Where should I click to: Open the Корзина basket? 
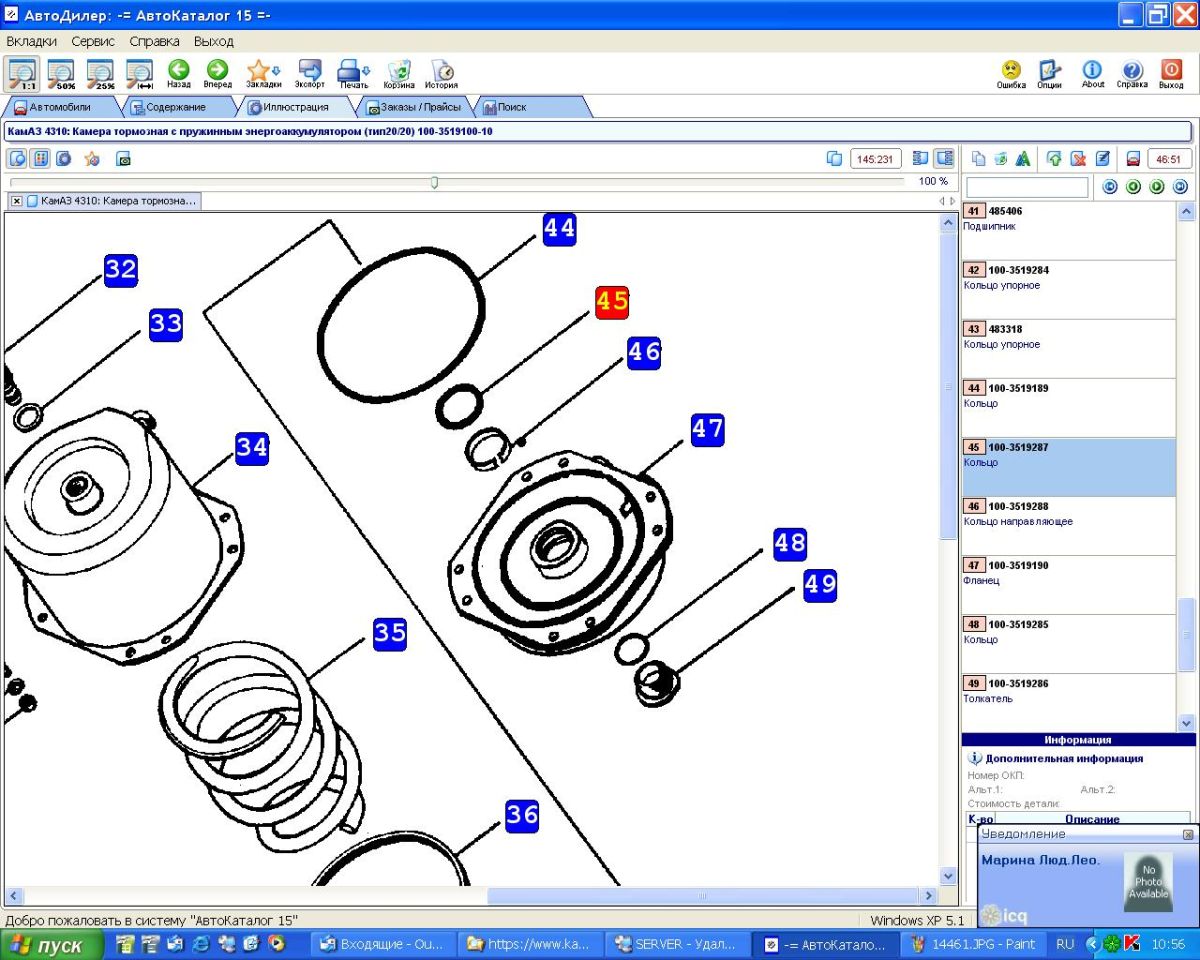(399, 73)
